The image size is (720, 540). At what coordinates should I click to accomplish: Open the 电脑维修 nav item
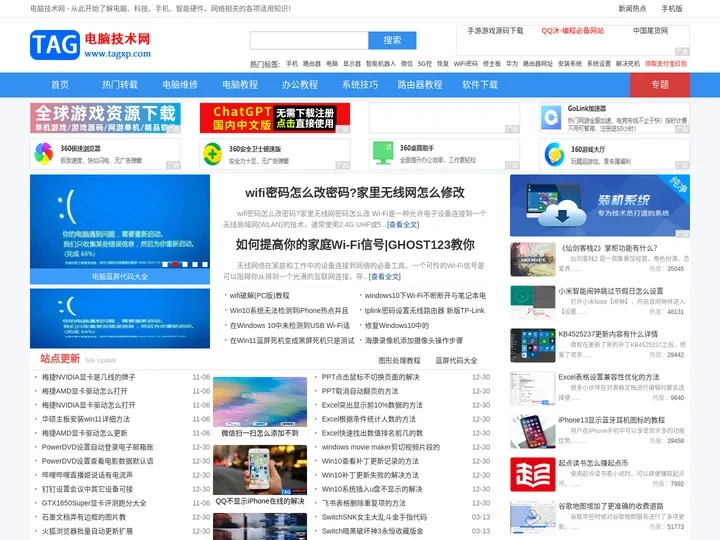click(180, 84)
